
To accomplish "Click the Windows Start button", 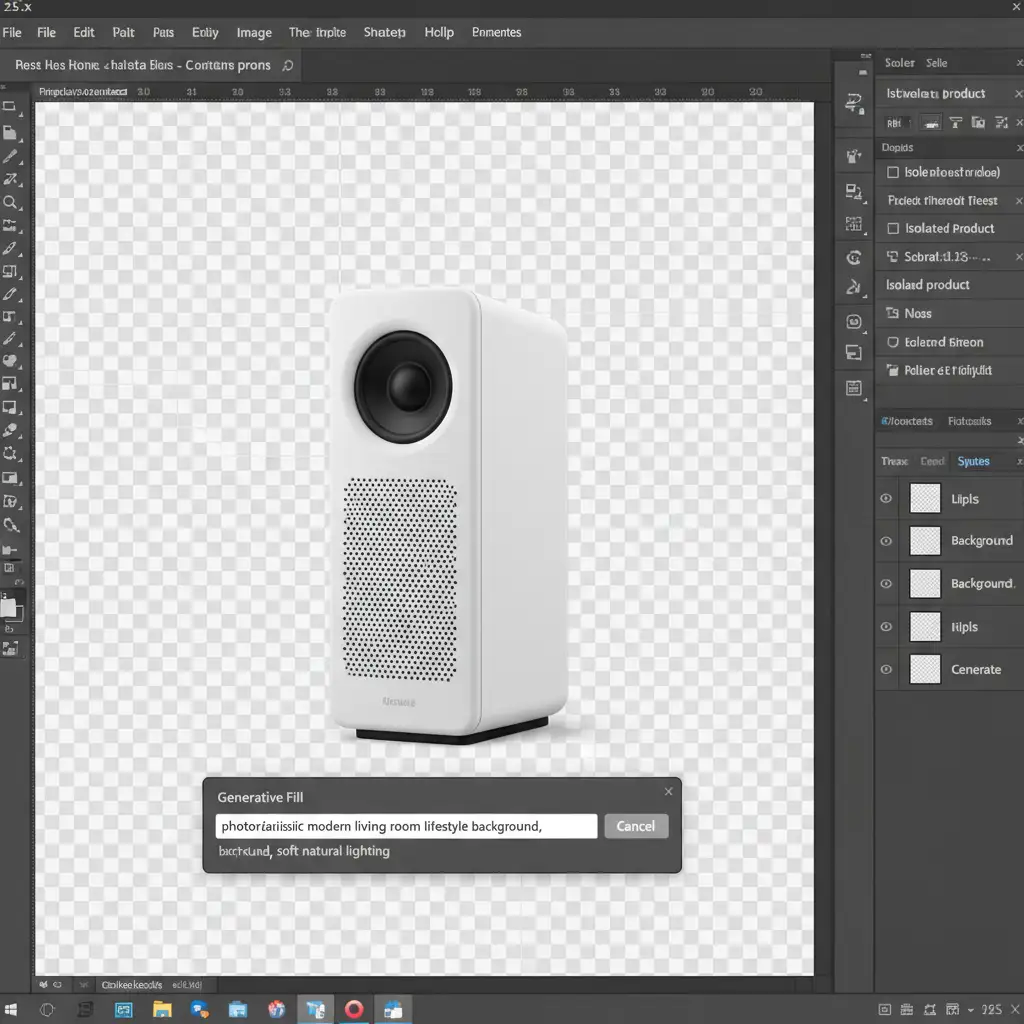I will (x=12, y=1009).
